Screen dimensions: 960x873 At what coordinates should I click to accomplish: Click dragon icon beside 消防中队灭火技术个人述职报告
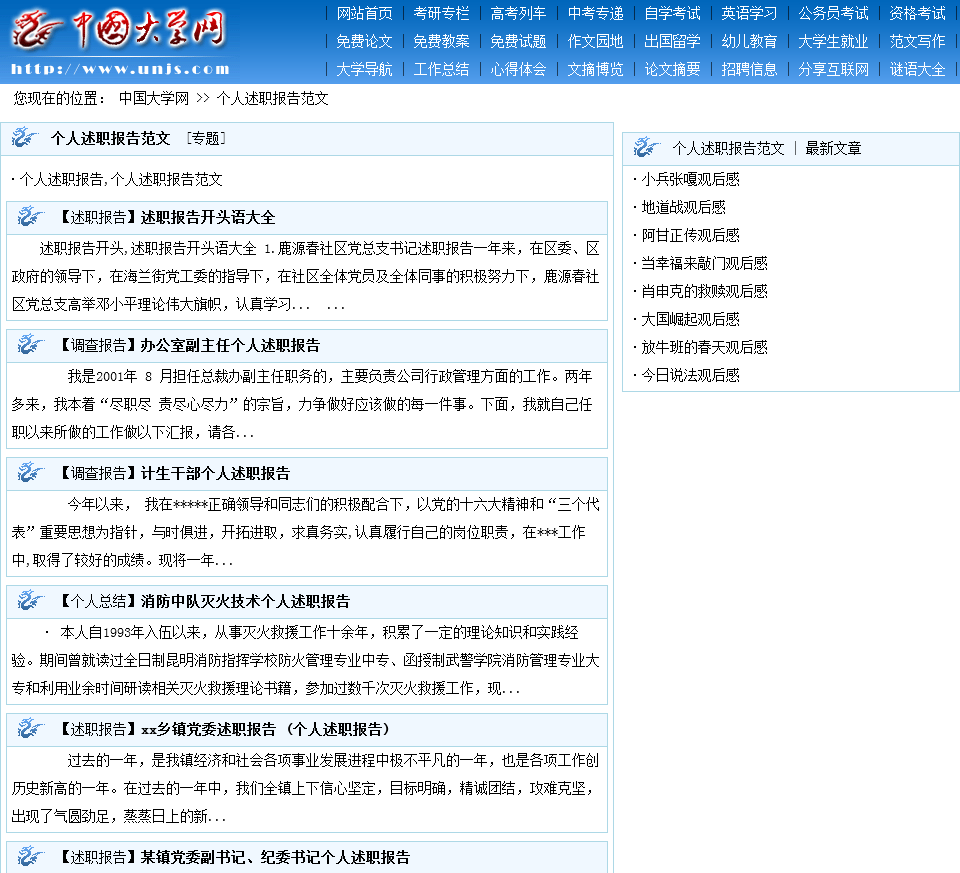(31, 601)
